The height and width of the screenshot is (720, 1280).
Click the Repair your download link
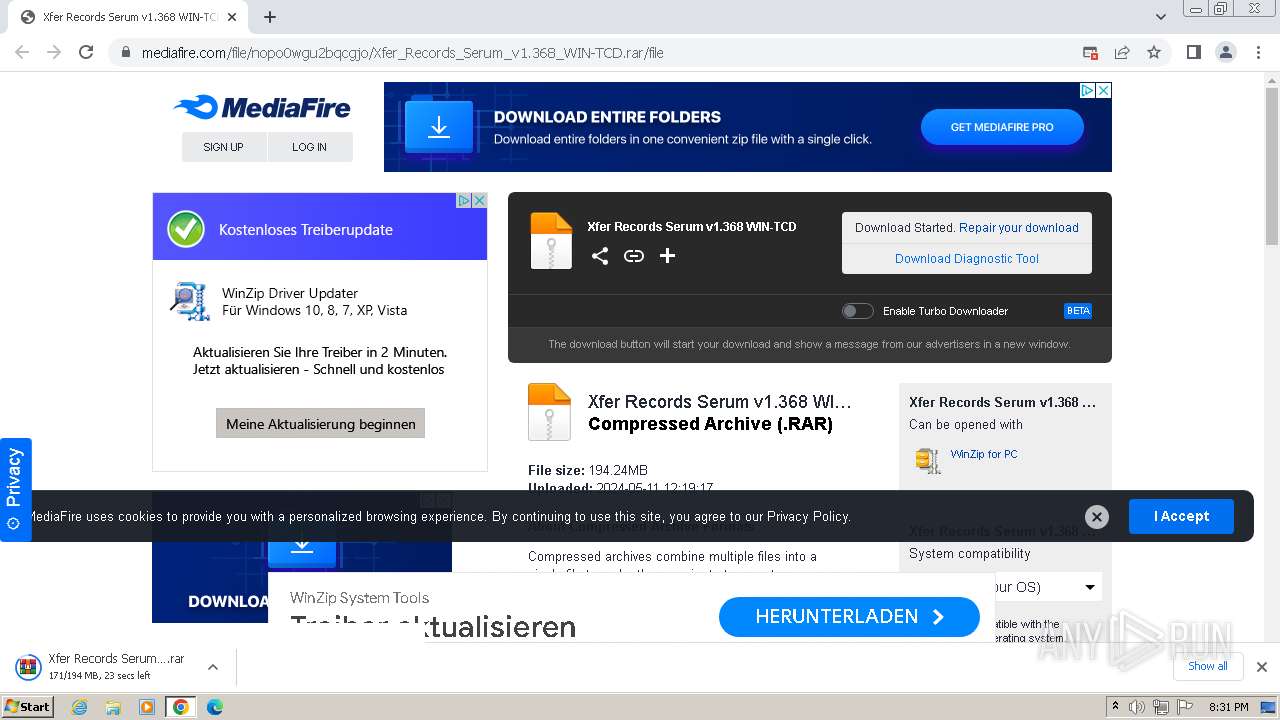[1019, 228]
